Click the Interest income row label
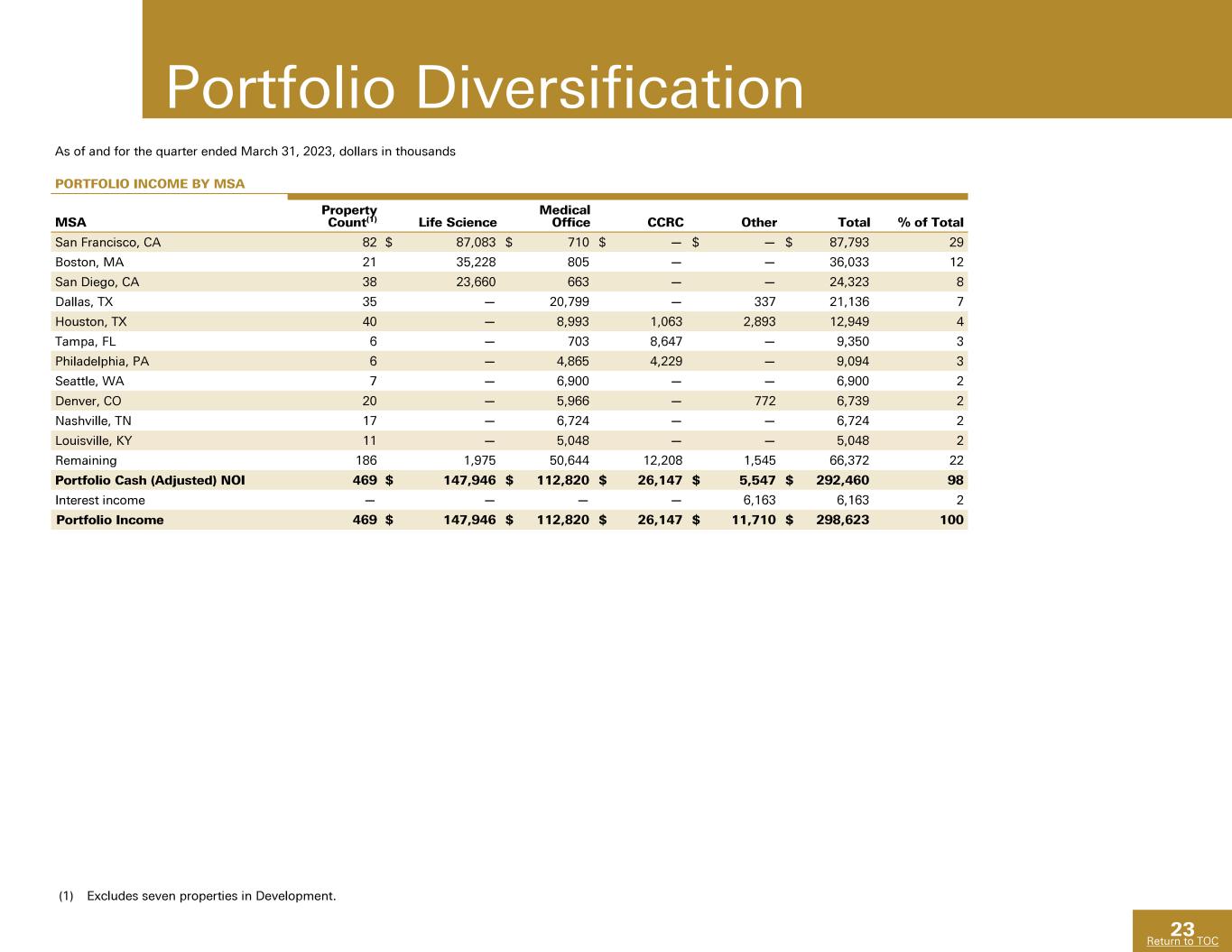Image resolution: width=1232 pixels, height=952 pixels. tap(100, 500)
